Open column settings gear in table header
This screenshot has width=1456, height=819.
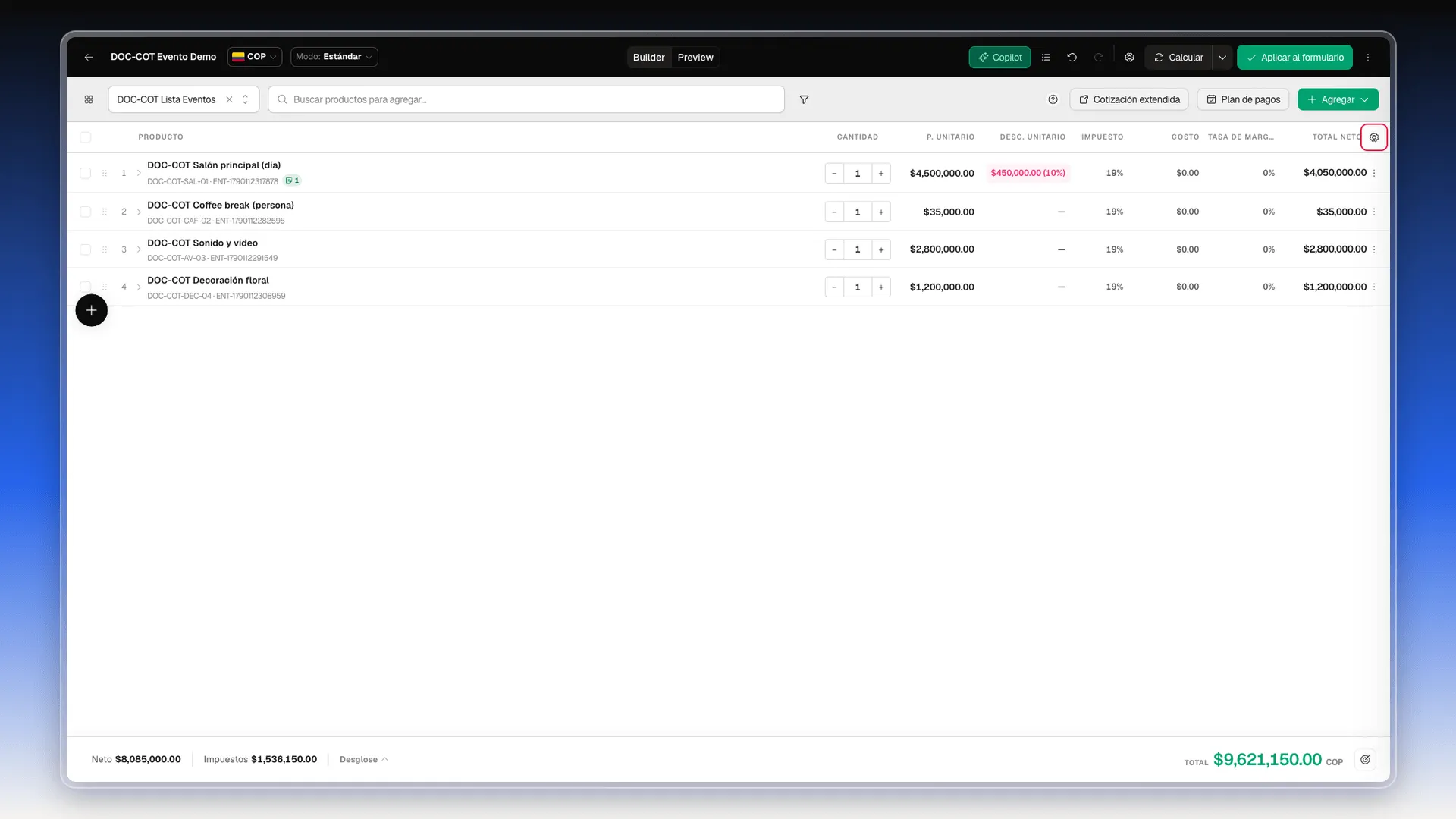(x=1374, y=137)
